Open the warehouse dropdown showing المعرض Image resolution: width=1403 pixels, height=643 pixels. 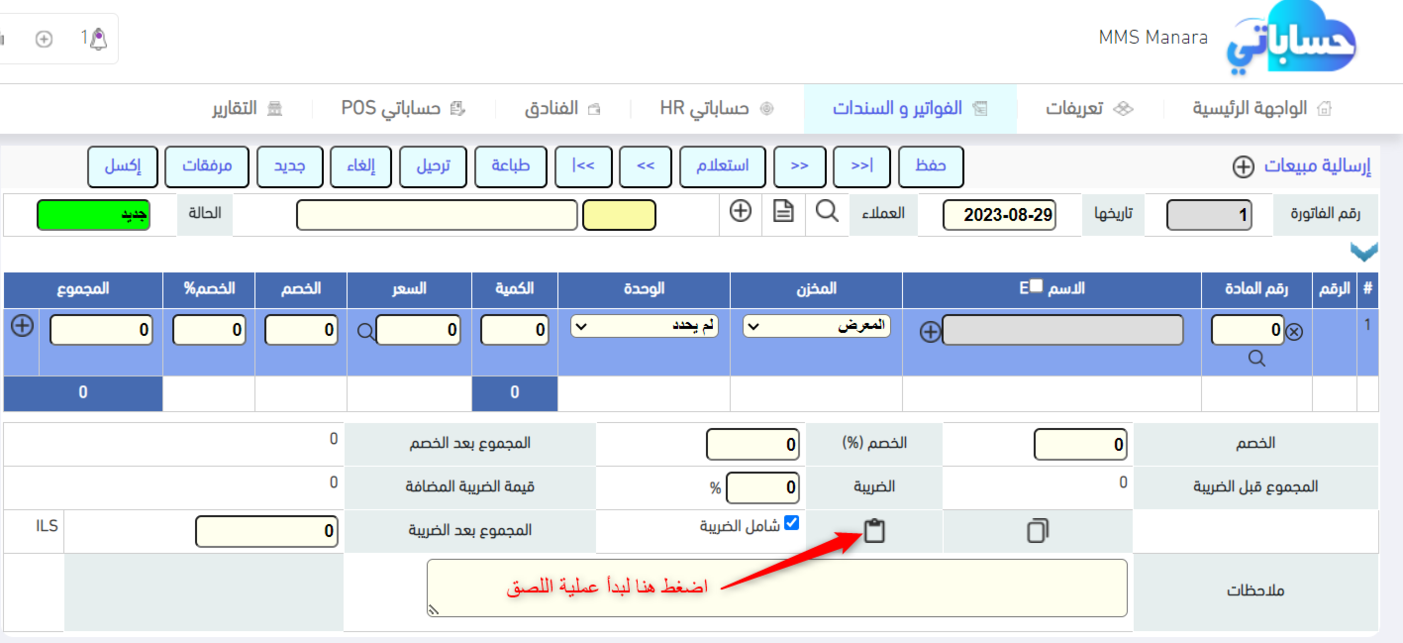pos(817,326)
